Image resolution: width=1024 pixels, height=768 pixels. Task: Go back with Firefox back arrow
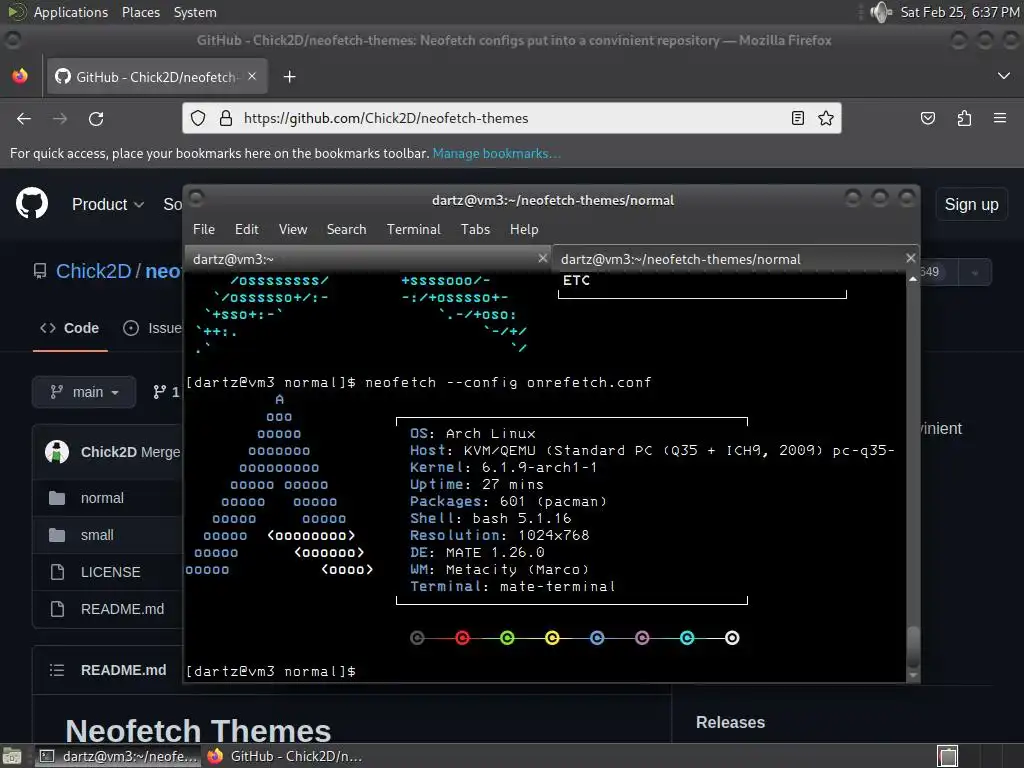(24, 119)
